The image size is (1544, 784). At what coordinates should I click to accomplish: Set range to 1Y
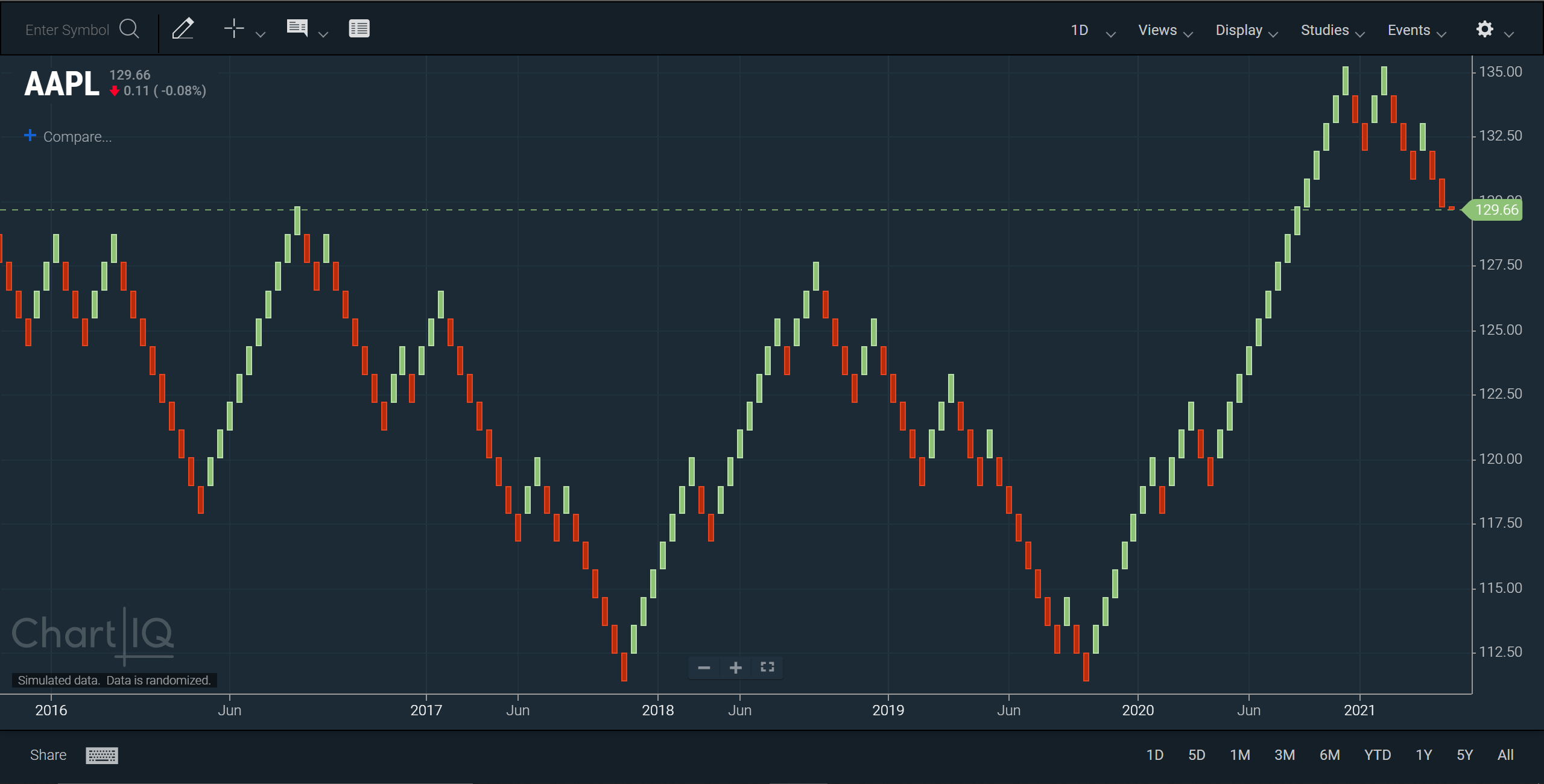tap(1424, 755)
